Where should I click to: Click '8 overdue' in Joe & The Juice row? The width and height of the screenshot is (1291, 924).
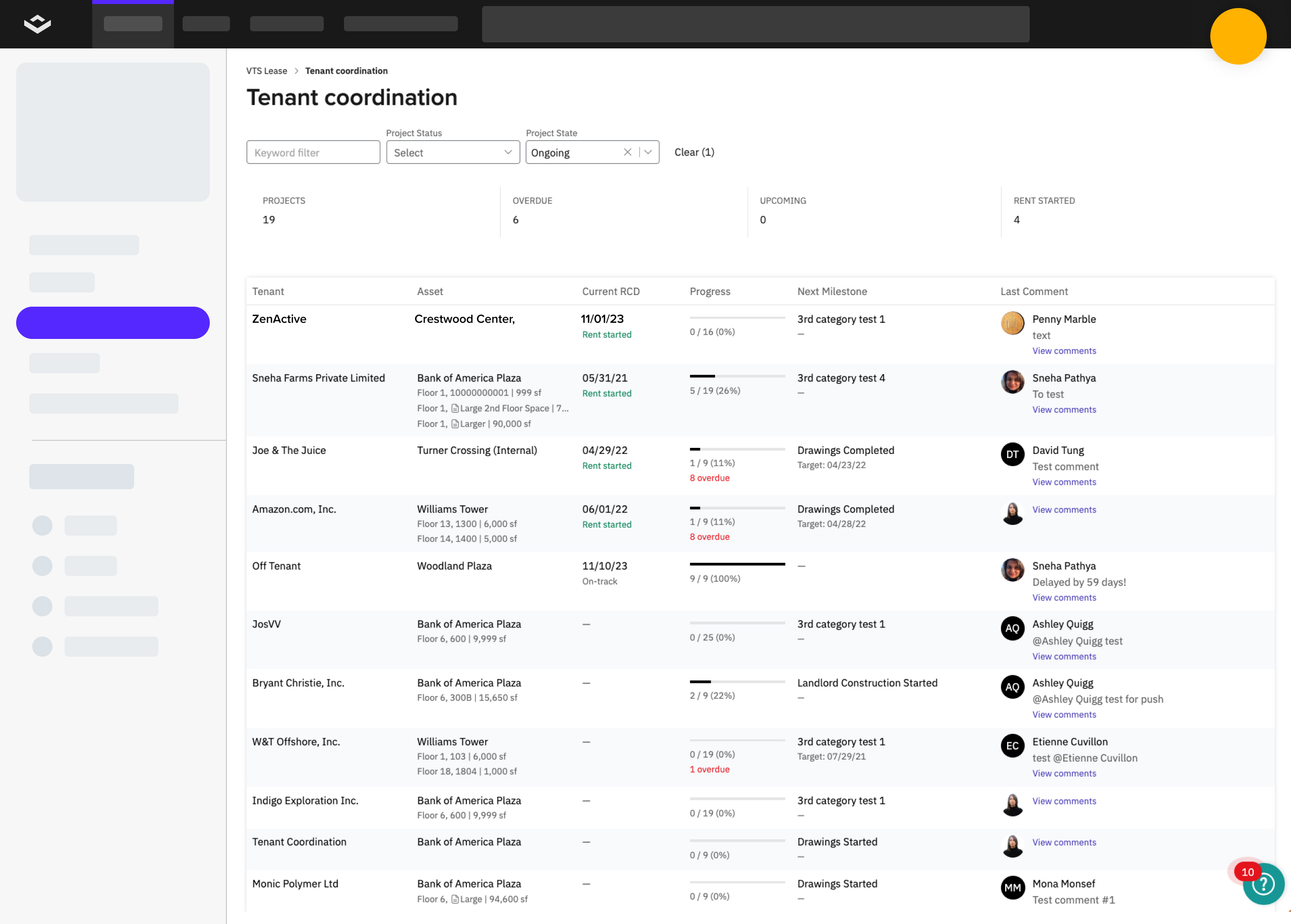(709, 478)
